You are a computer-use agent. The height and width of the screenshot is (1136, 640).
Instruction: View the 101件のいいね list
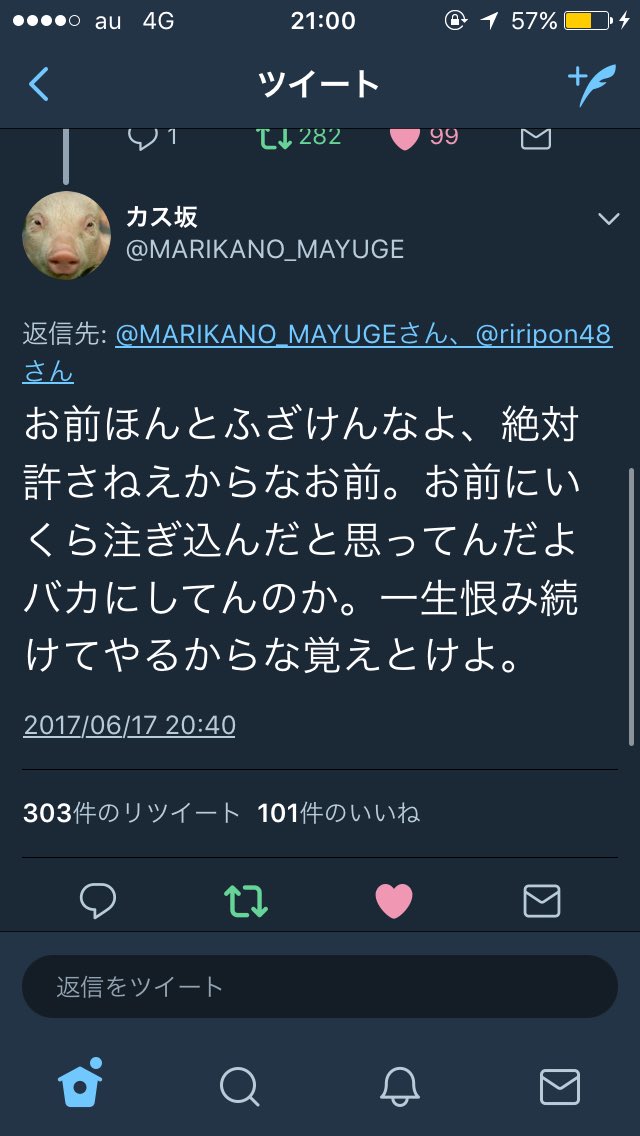338,814
